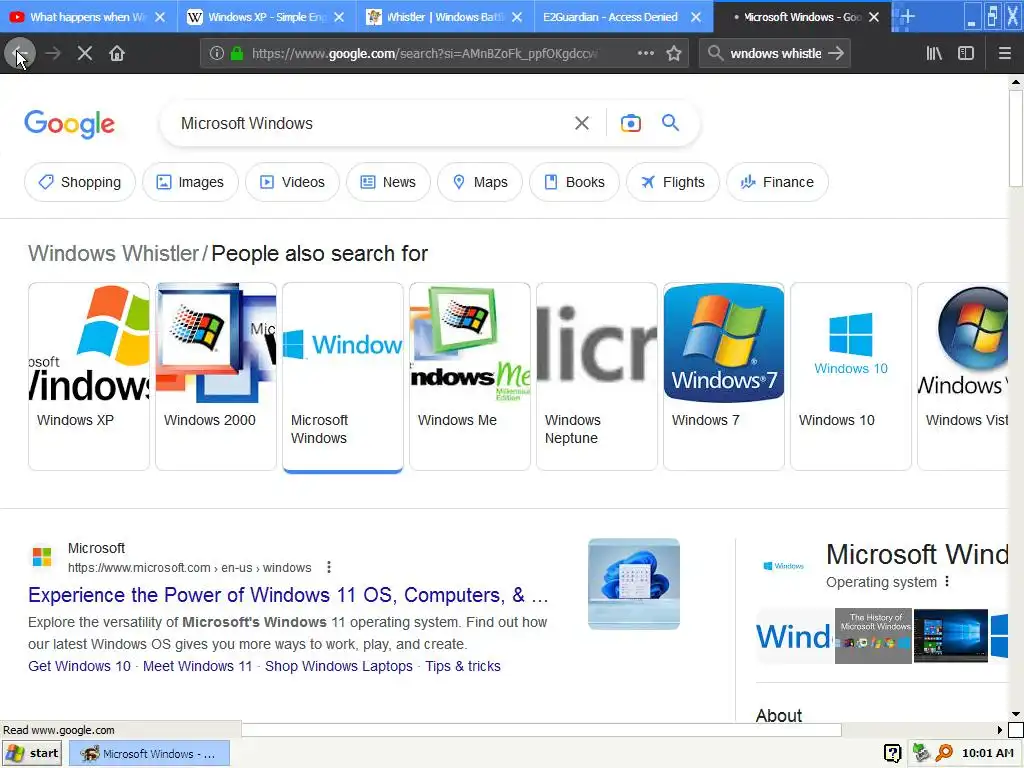
Task: Select the Windows Vista card
Action: 963,376
